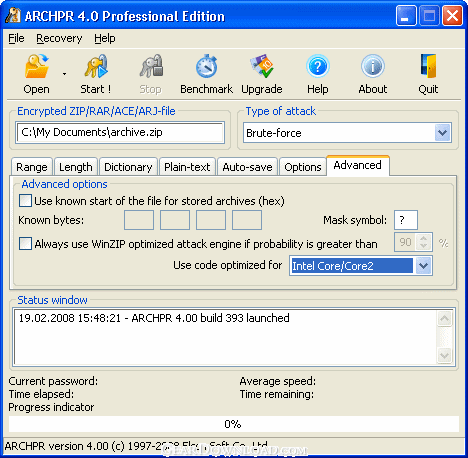Open the File menu
The height and width of the screenshot is (458, 468).
click(x=16, y=38)
